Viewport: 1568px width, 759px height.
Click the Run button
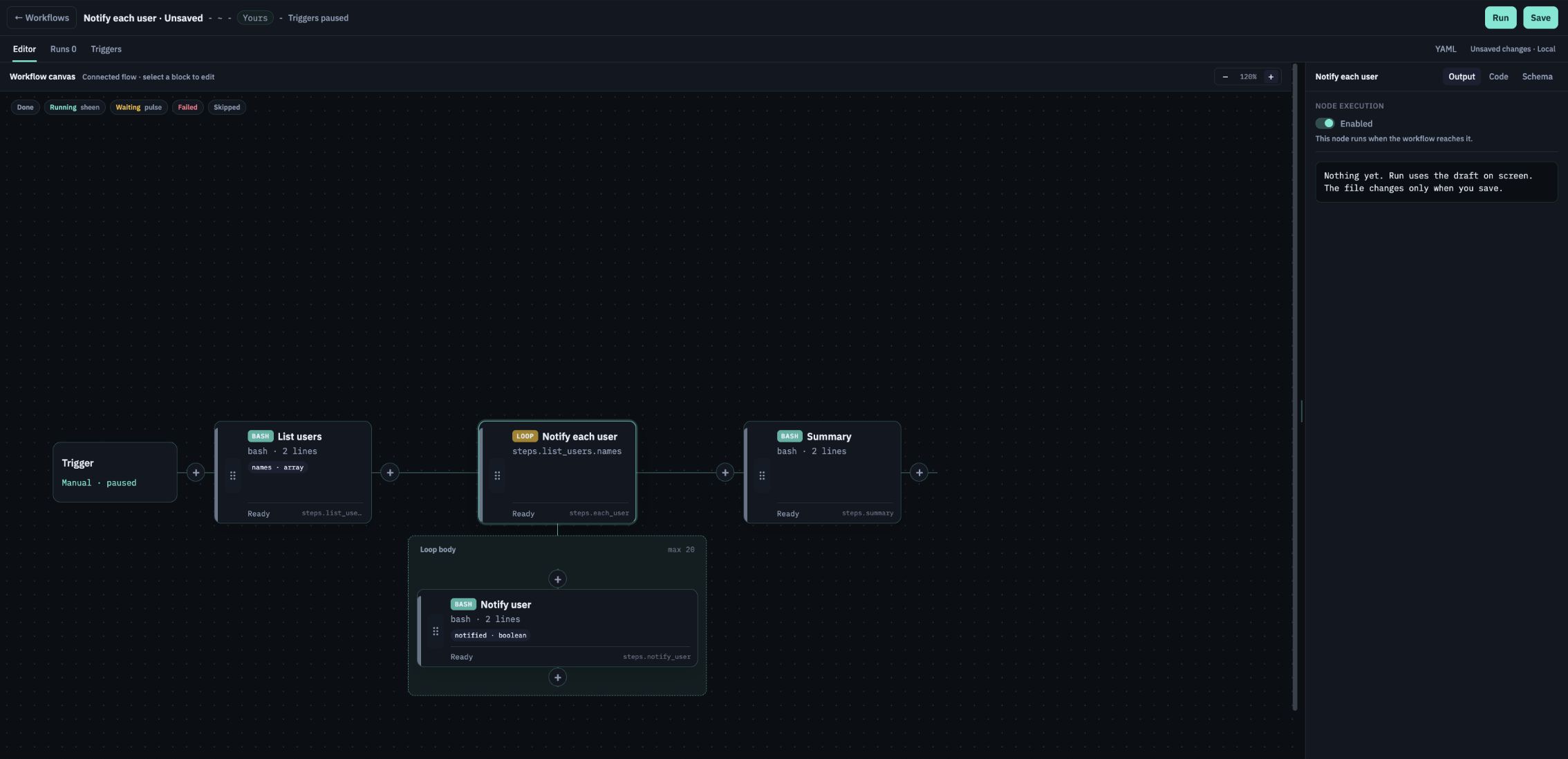[x=1500, y=18]
